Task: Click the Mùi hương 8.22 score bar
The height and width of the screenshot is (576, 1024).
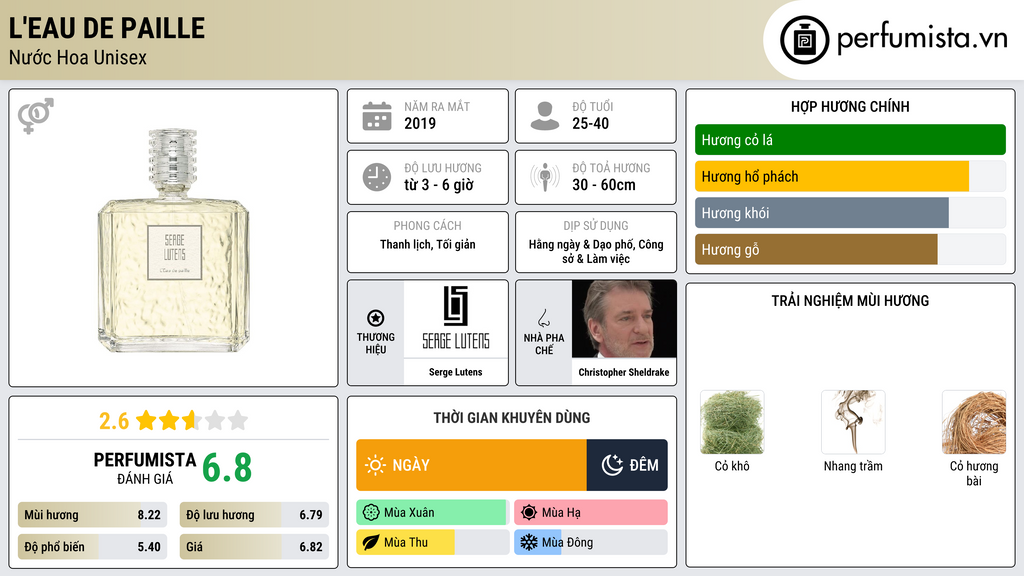Action: 93,515
